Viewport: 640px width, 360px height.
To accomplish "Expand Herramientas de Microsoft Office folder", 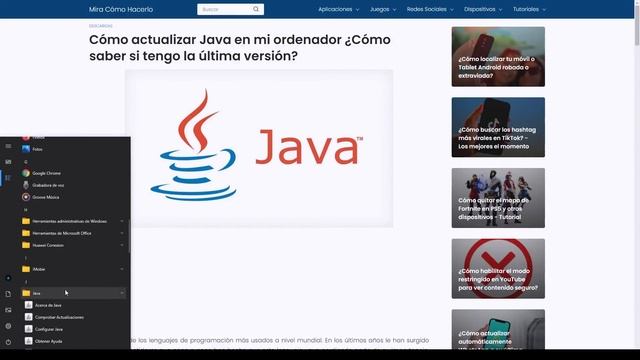I will [x=73, y=233].
